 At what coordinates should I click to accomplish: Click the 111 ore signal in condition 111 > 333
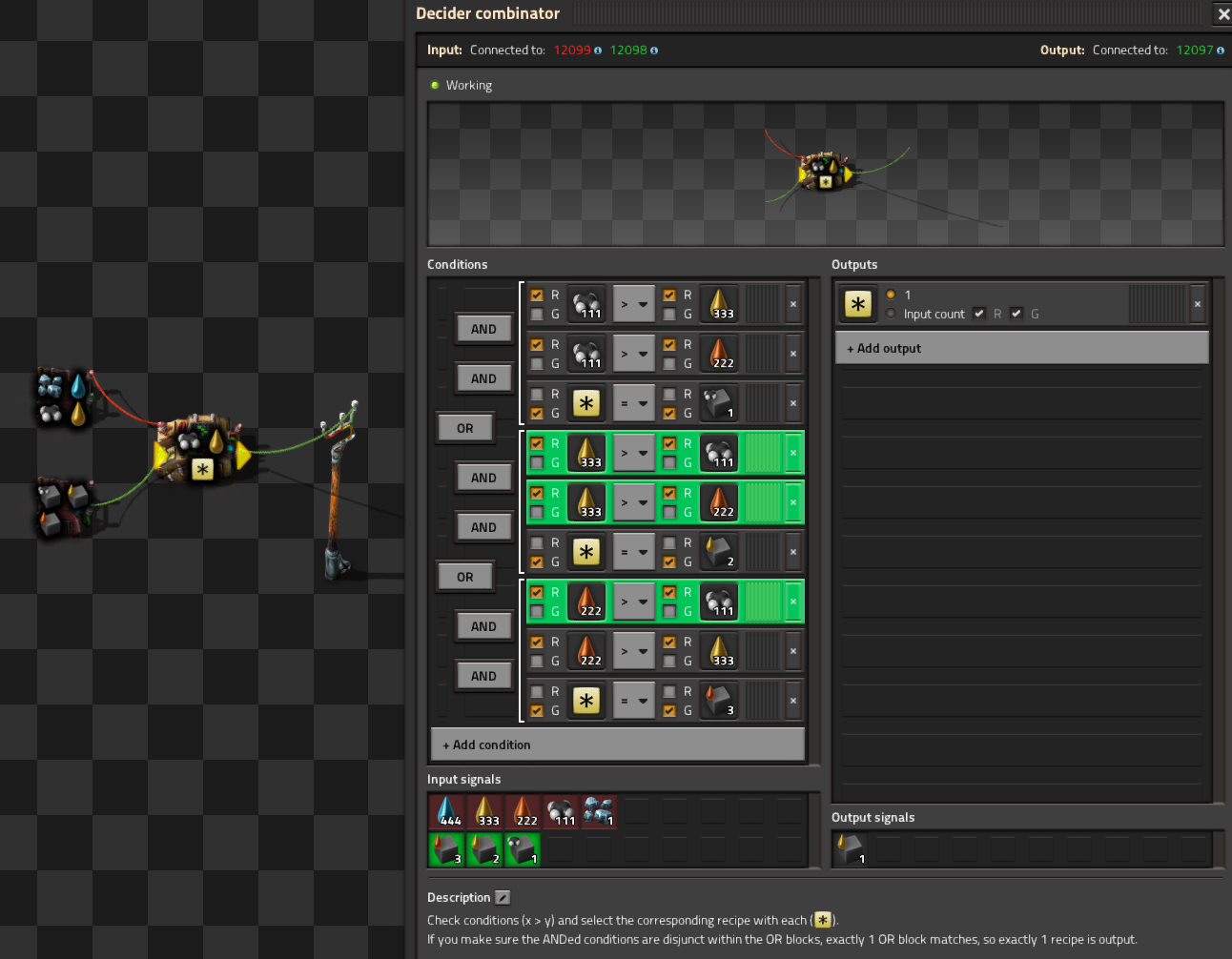click(x=586, y=304)
